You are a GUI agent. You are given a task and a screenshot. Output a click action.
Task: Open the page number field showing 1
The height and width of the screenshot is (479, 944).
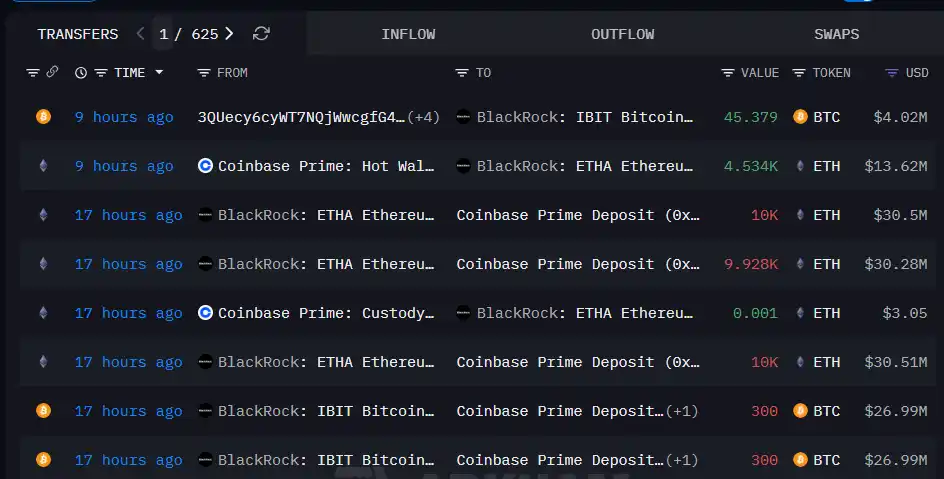pos(163,34)
